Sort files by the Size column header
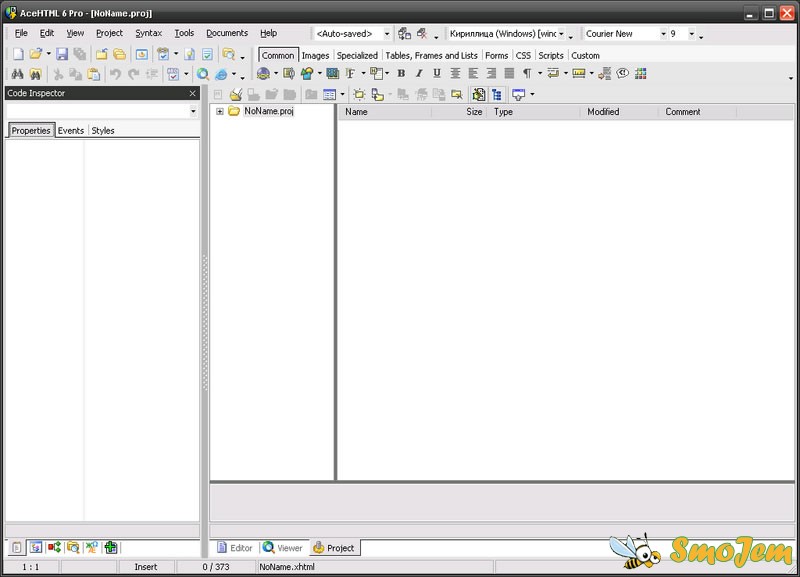The width and height of the screenshot is (800, 577). point(459,112)
